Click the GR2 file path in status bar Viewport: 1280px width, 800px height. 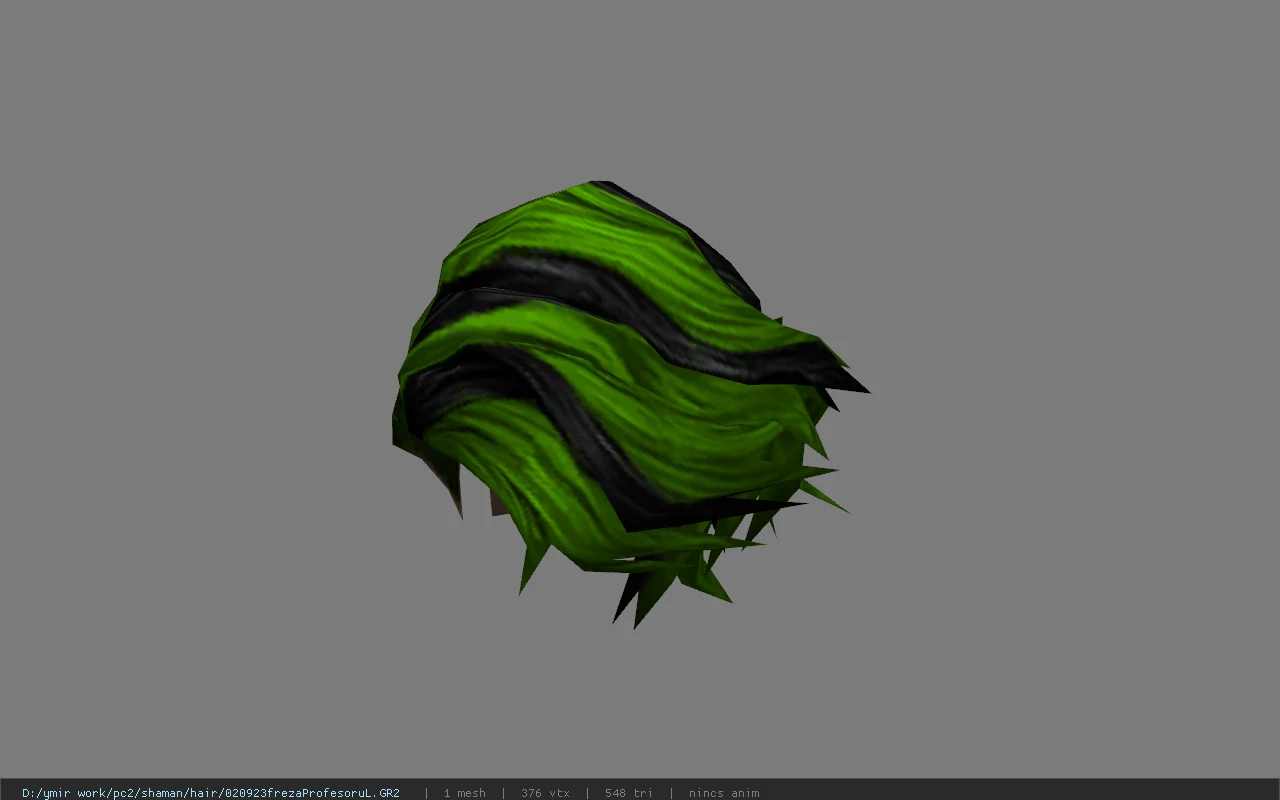pos(211,793)
